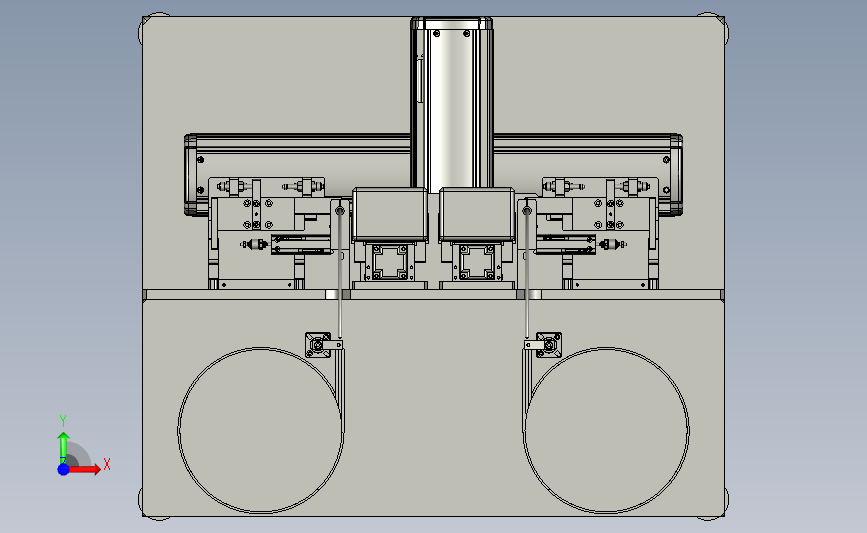This screenshot has height=533, width=867.
Task: Click the red X label of the triad
Action: (x=107, y=464)
